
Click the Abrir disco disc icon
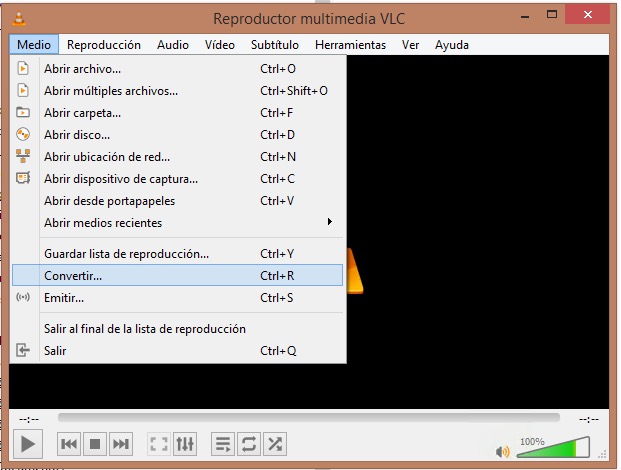click(x=23, y=134)
